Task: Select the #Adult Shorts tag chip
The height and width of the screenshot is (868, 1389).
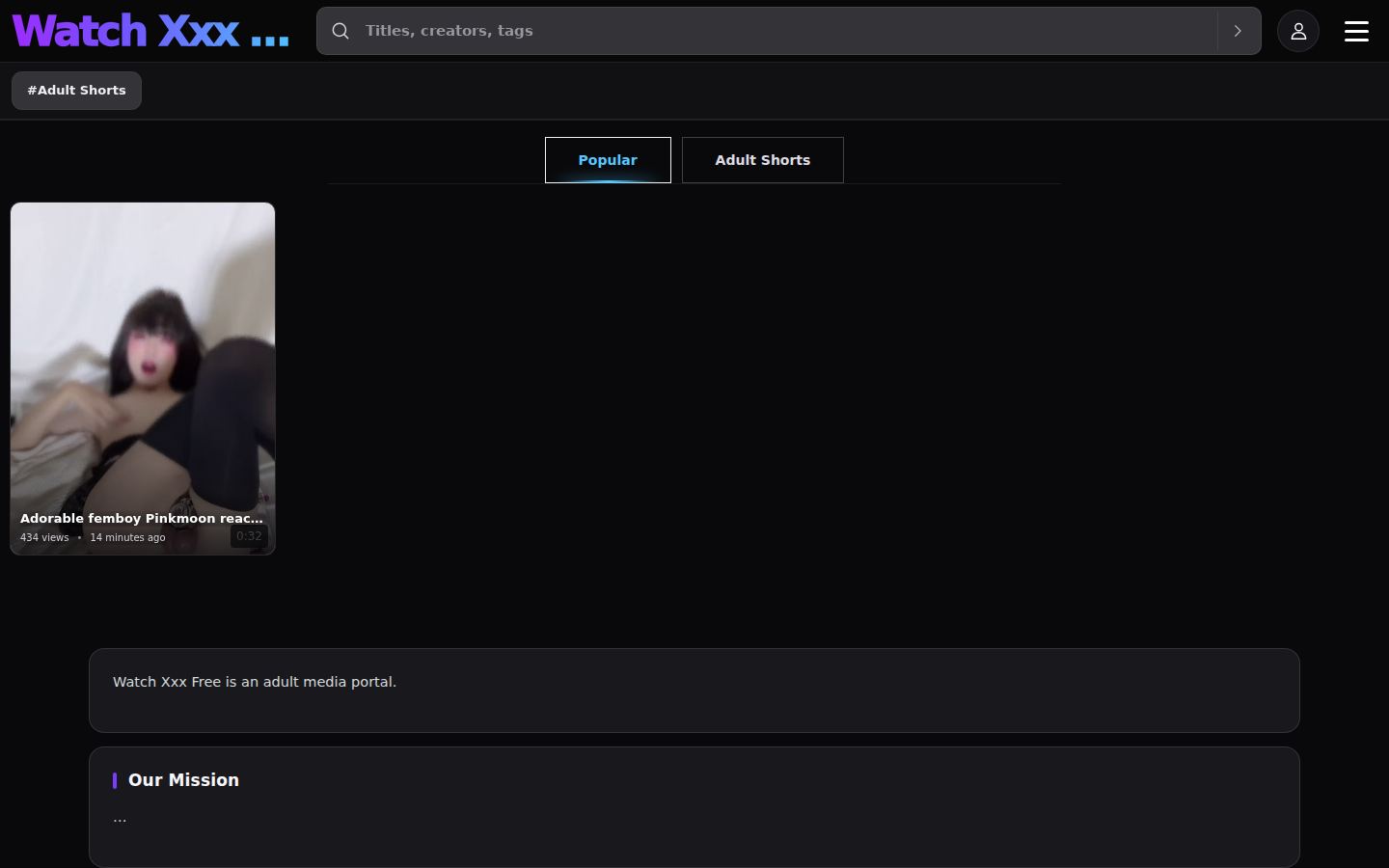Action: tap(76, 91)
